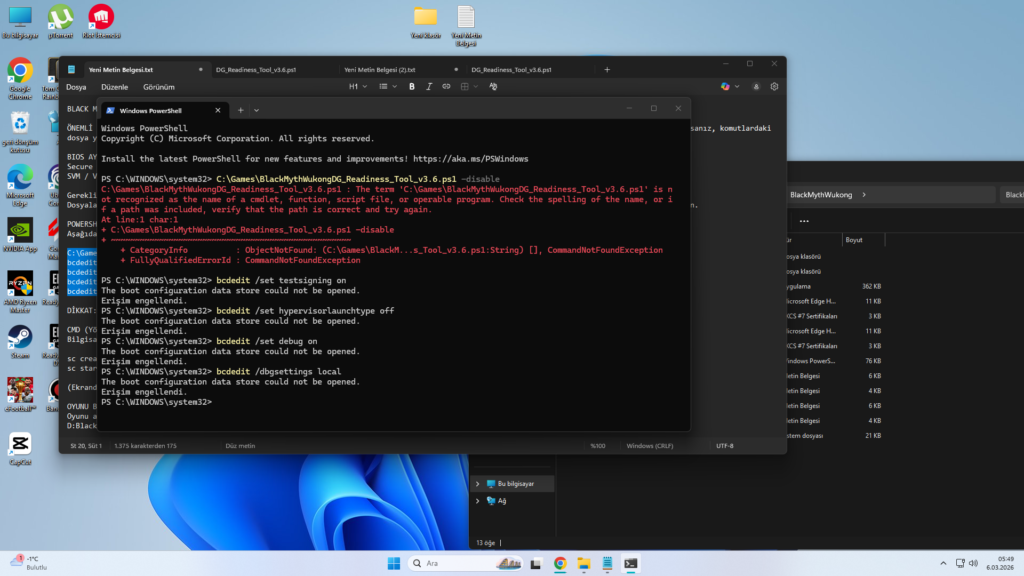1024x576 pixels.
Task: Open Riot Client desktop shortcut
Action: point(101,22)
